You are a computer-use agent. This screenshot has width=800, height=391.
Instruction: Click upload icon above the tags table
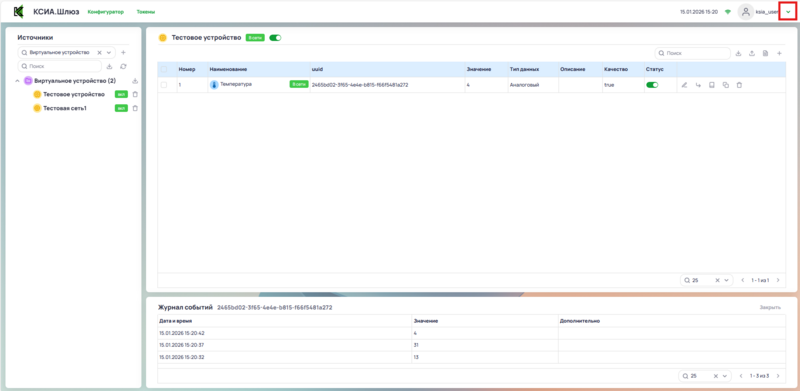point(752,53)
